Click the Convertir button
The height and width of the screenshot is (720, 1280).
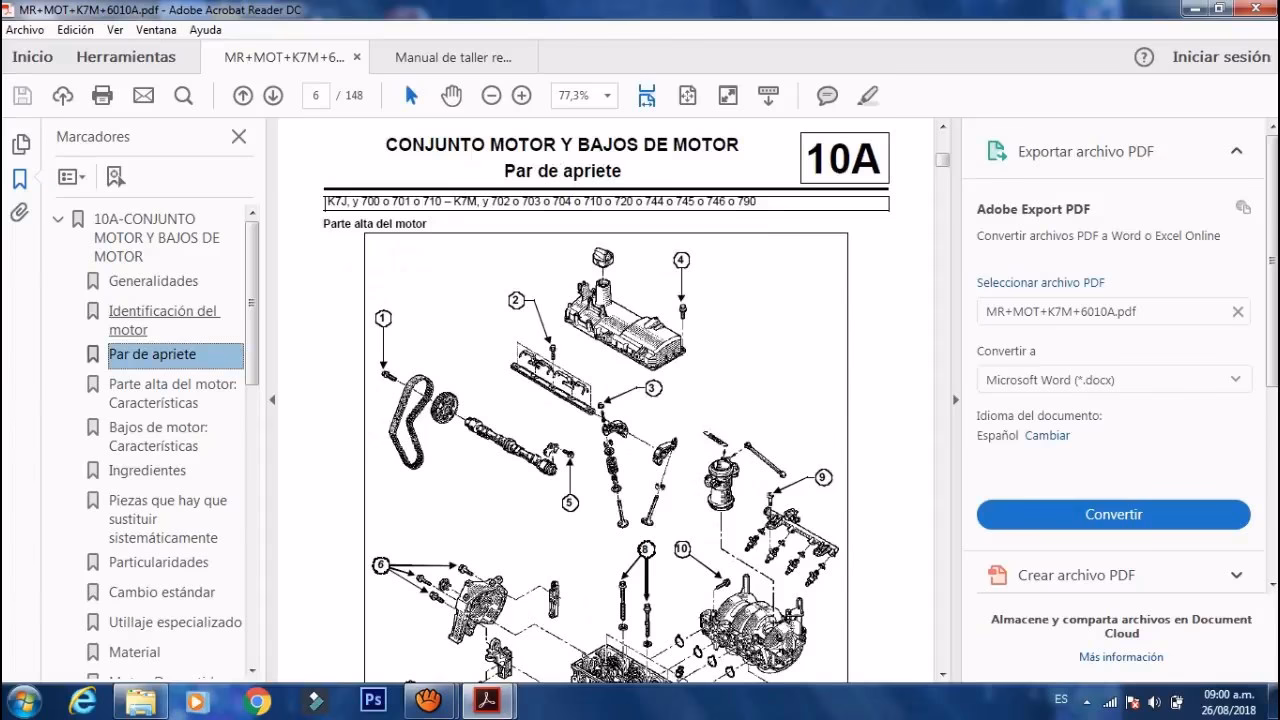click(1113, 514)
